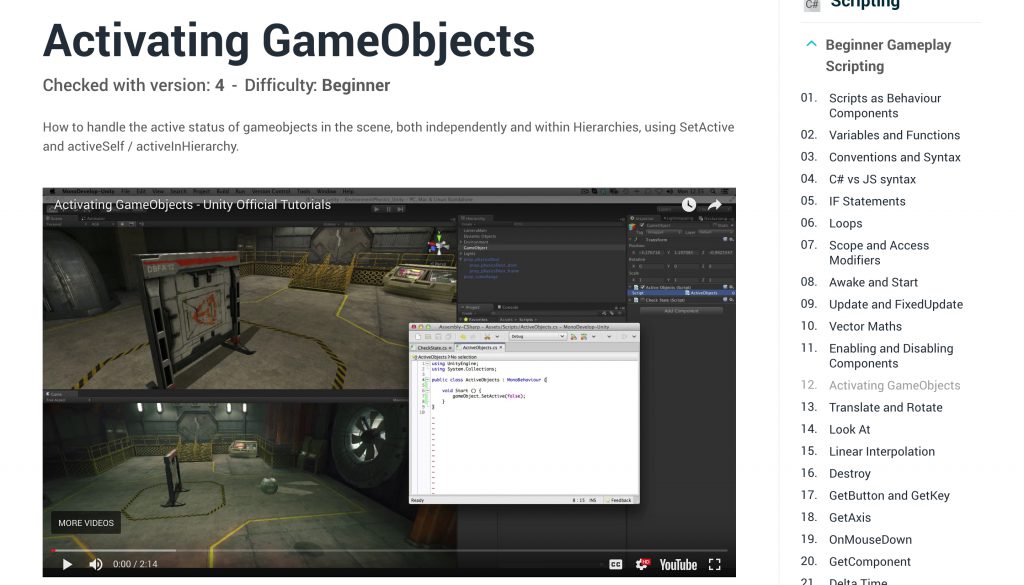1024x585 pixels.
Task: Open Loops lesson
Action: [x=846, y=223]
